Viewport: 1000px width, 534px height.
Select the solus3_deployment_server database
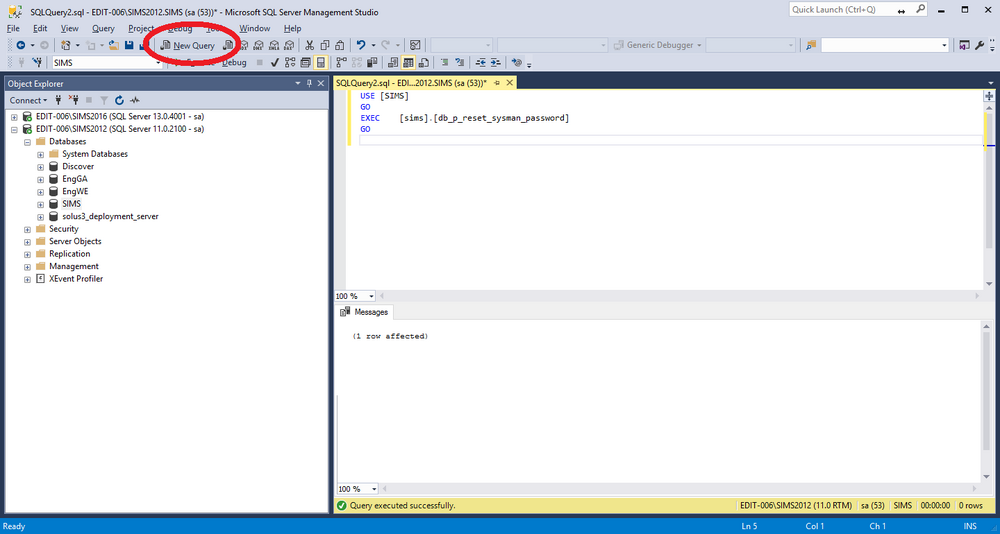click(x=110, y=216)
